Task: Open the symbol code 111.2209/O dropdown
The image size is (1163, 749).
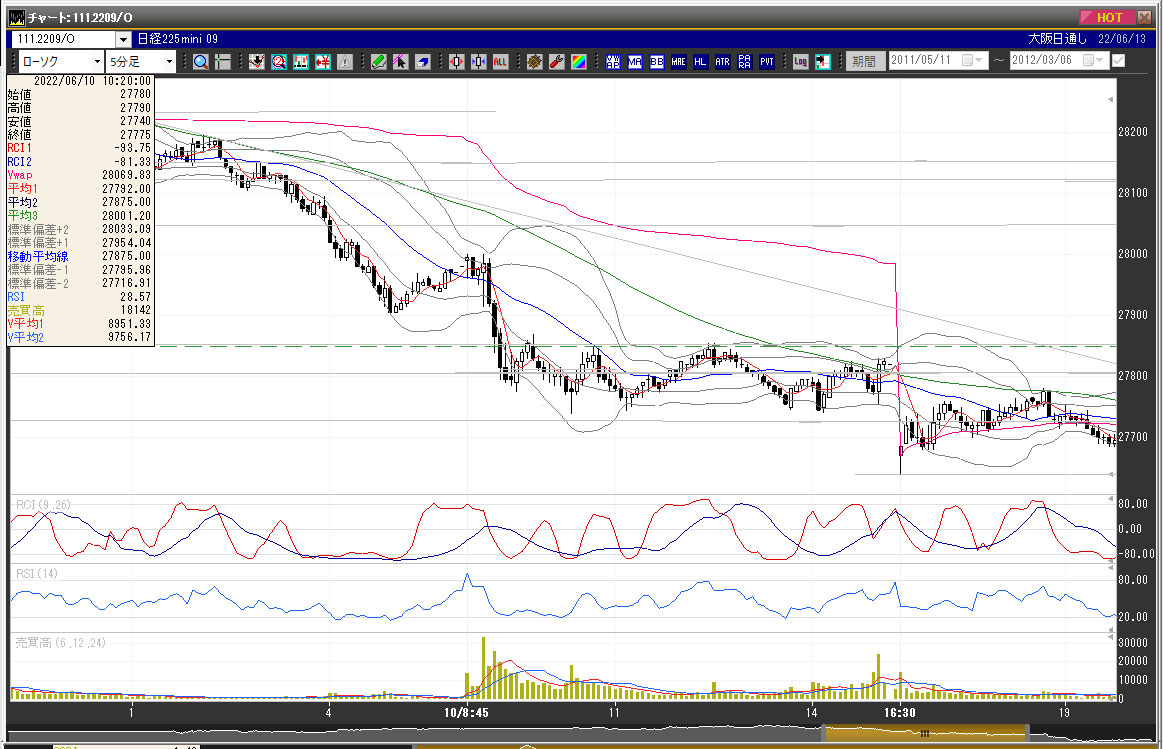Action: point(123,39)
